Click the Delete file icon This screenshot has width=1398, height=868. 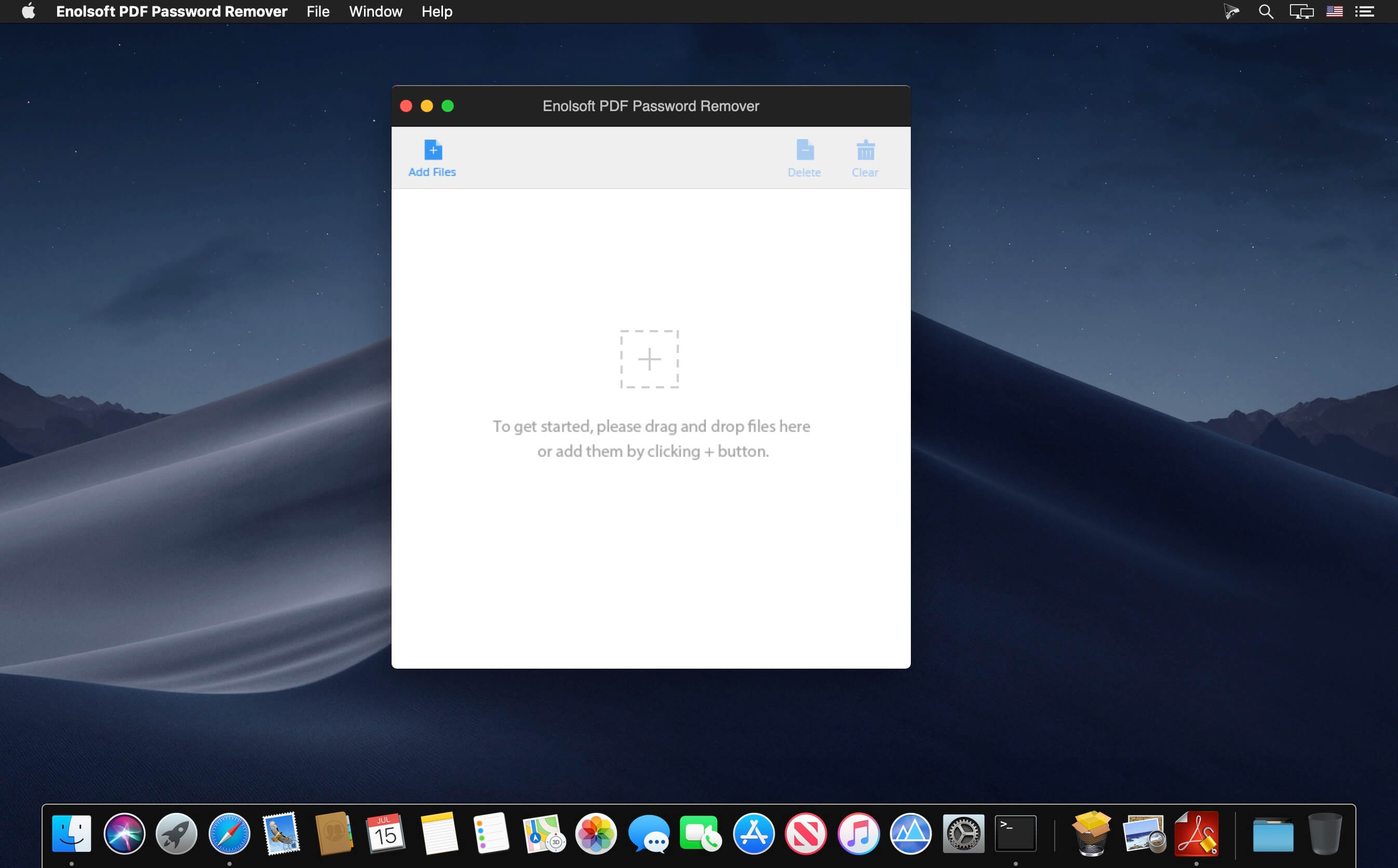(x=804, y=151)
